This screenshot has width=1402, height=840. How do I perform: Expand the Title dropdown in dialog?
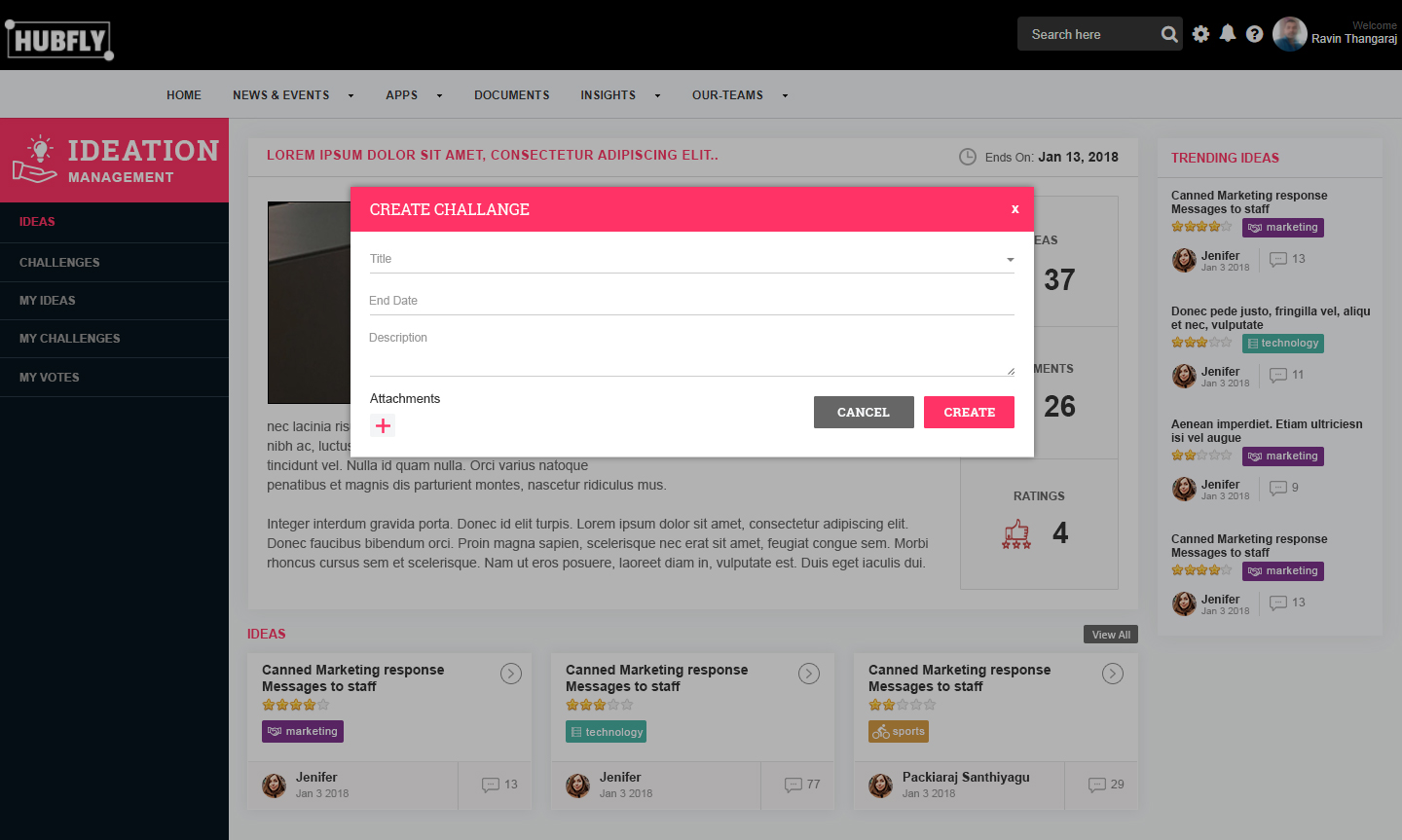(x=1010, y=260)
